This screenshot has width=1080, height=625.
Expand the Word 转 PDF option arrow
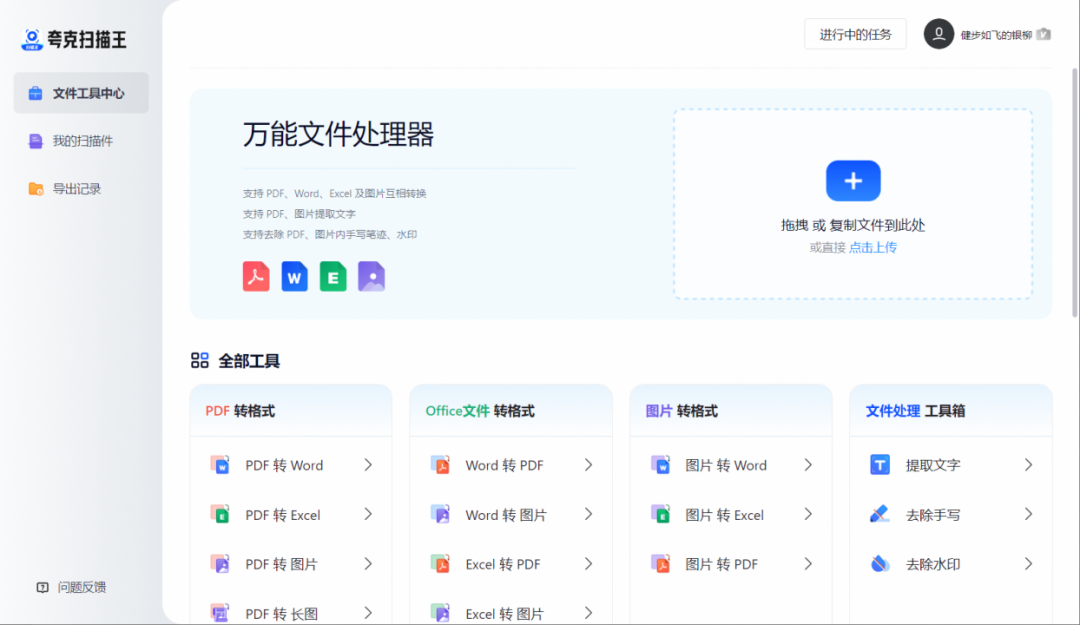pyautogui.click(x=588, y=464)
